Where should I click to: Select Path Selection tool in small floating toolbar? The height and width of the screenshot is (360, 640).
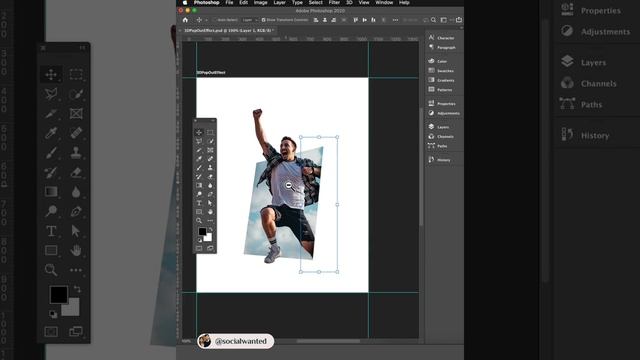point(210,203)
